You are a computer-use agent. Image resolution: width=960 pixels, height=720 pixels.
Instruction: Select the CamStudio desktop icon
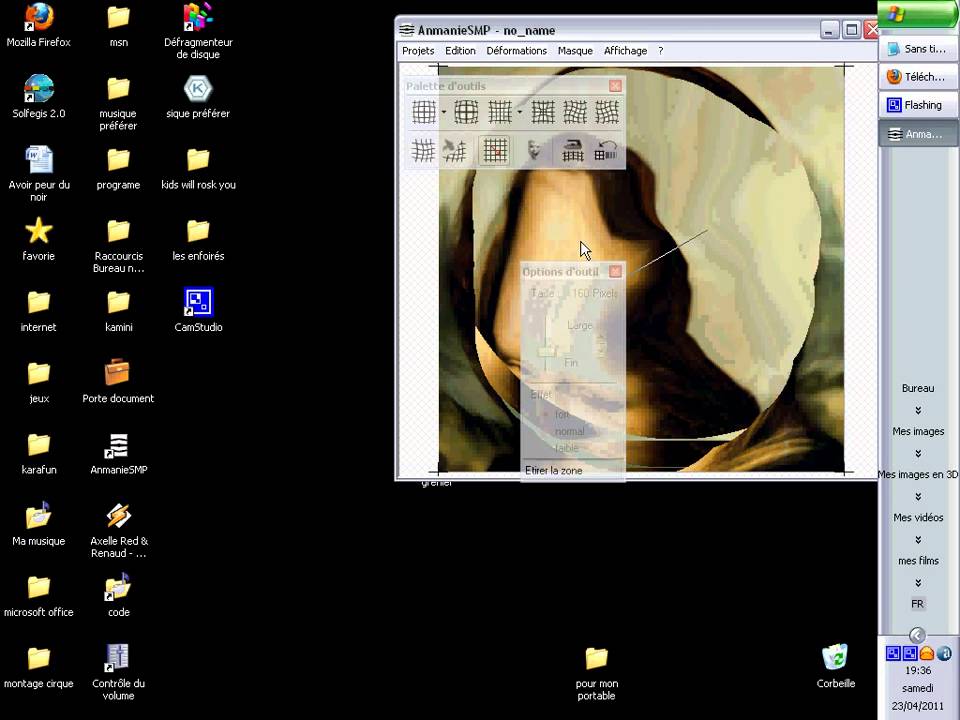(x=198, y=310)
